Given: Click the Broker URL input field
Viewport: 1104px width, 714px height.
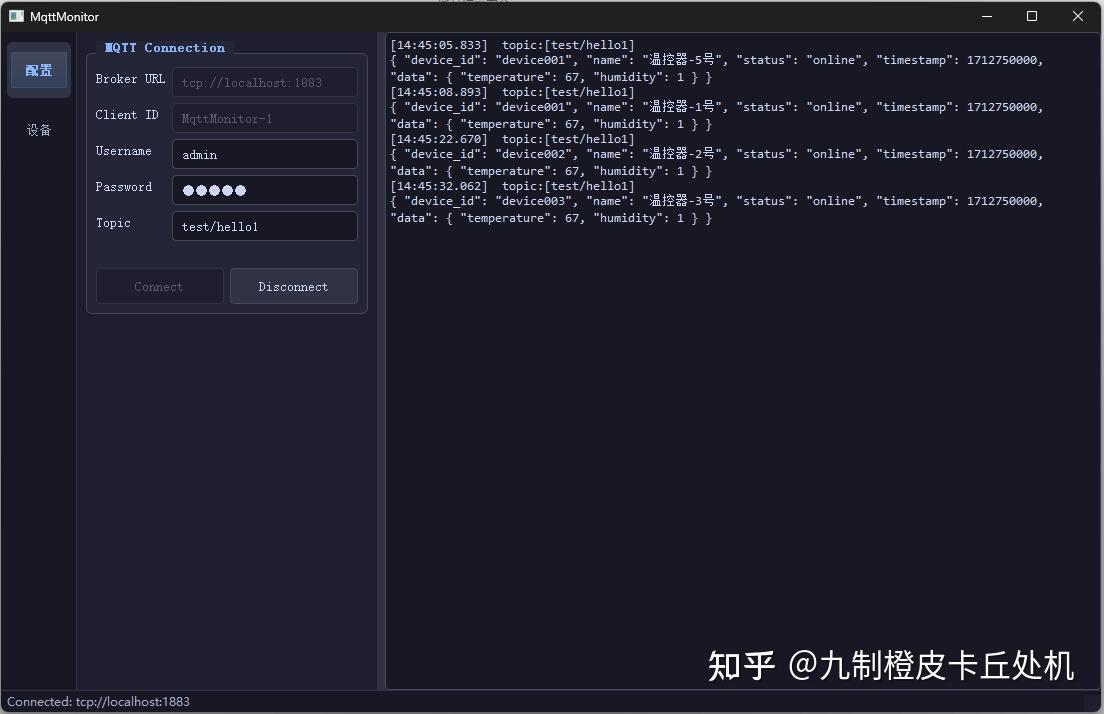Looking at the screenshot, I should (x=265, y=82).
